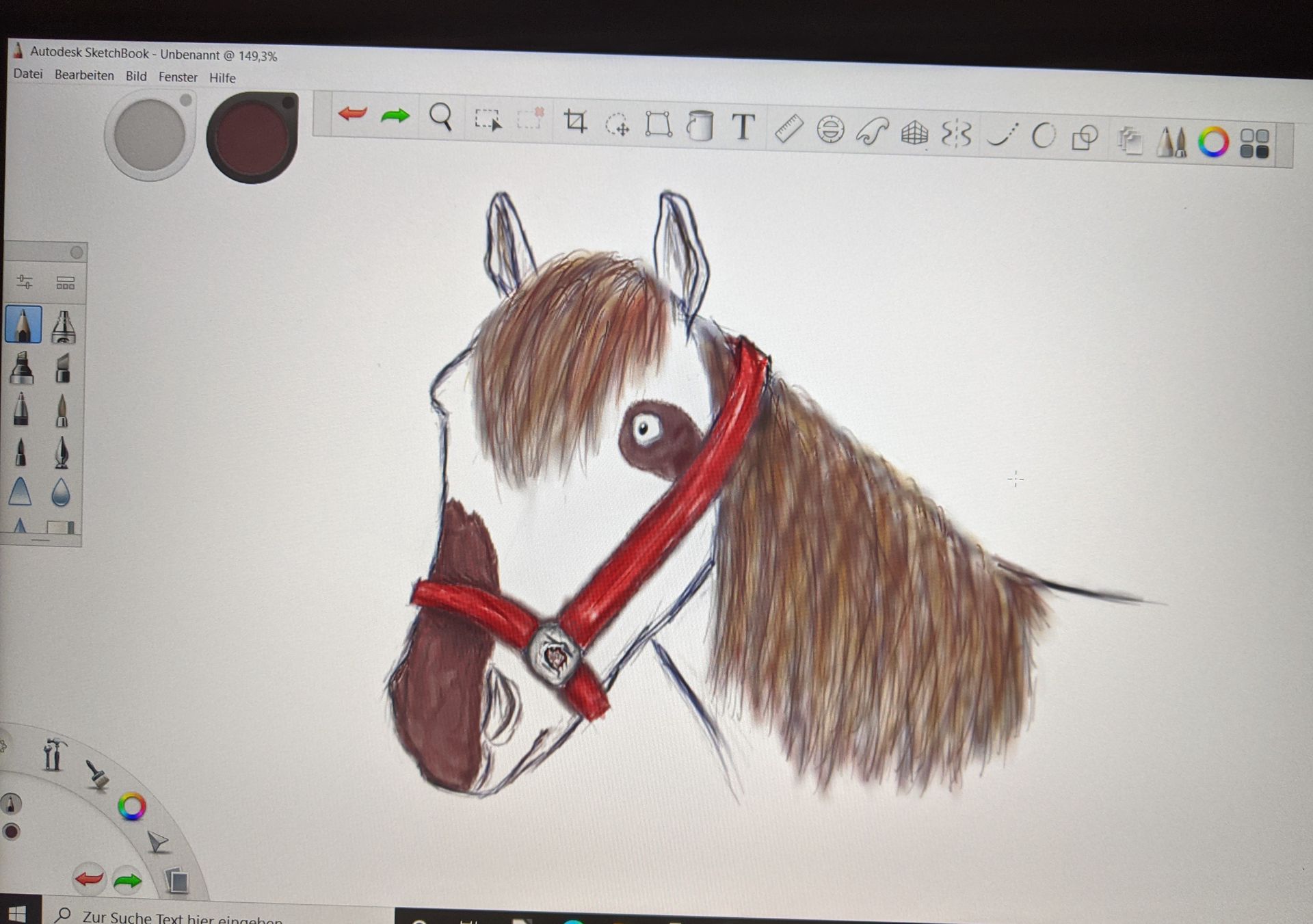Open the Brush Library icon in palette
Screen dimensions: 1313x924
[66, 283]
